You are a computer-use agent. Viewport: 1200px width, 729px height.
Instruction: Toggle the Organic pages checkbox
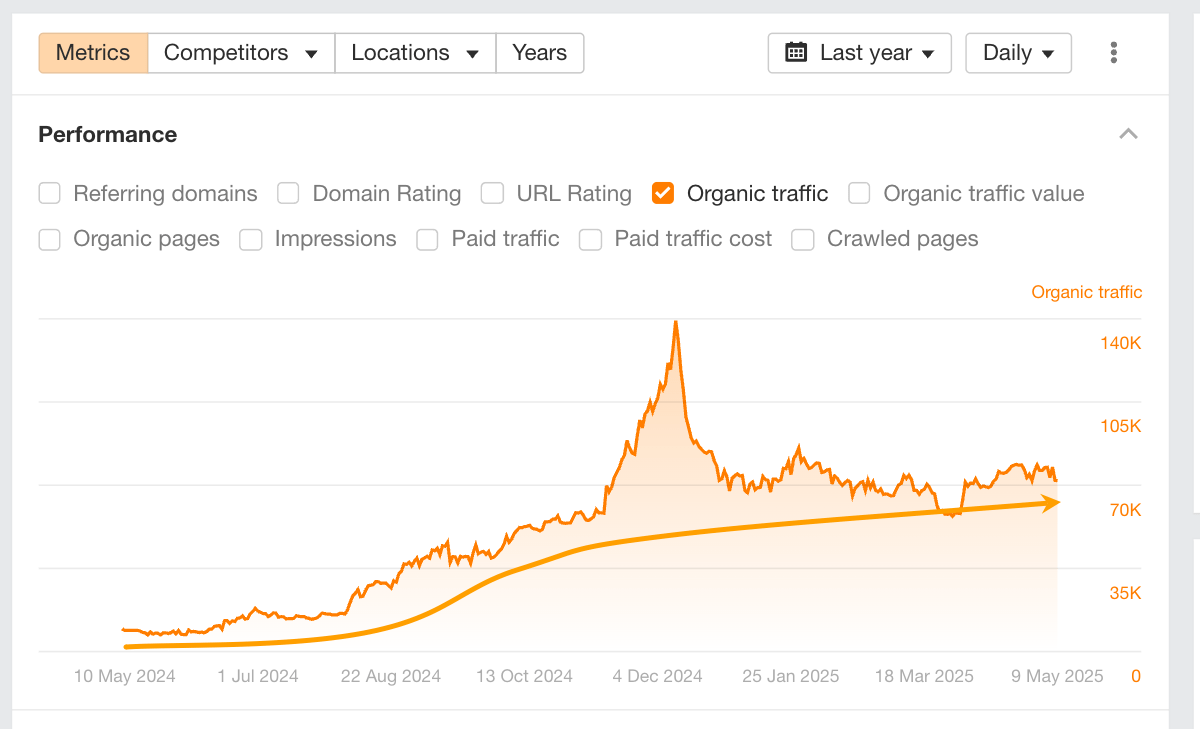[x=49, y=239]
